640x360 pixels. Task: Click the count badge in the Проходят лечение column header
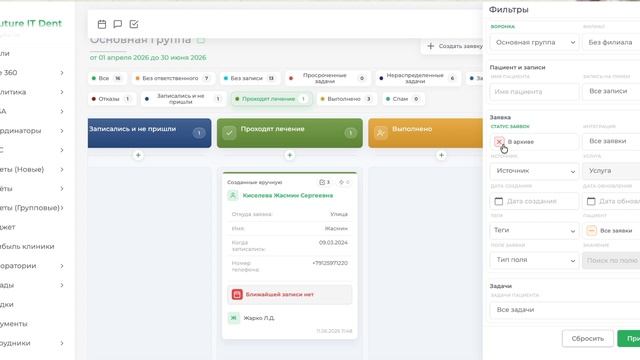point(350,133)
